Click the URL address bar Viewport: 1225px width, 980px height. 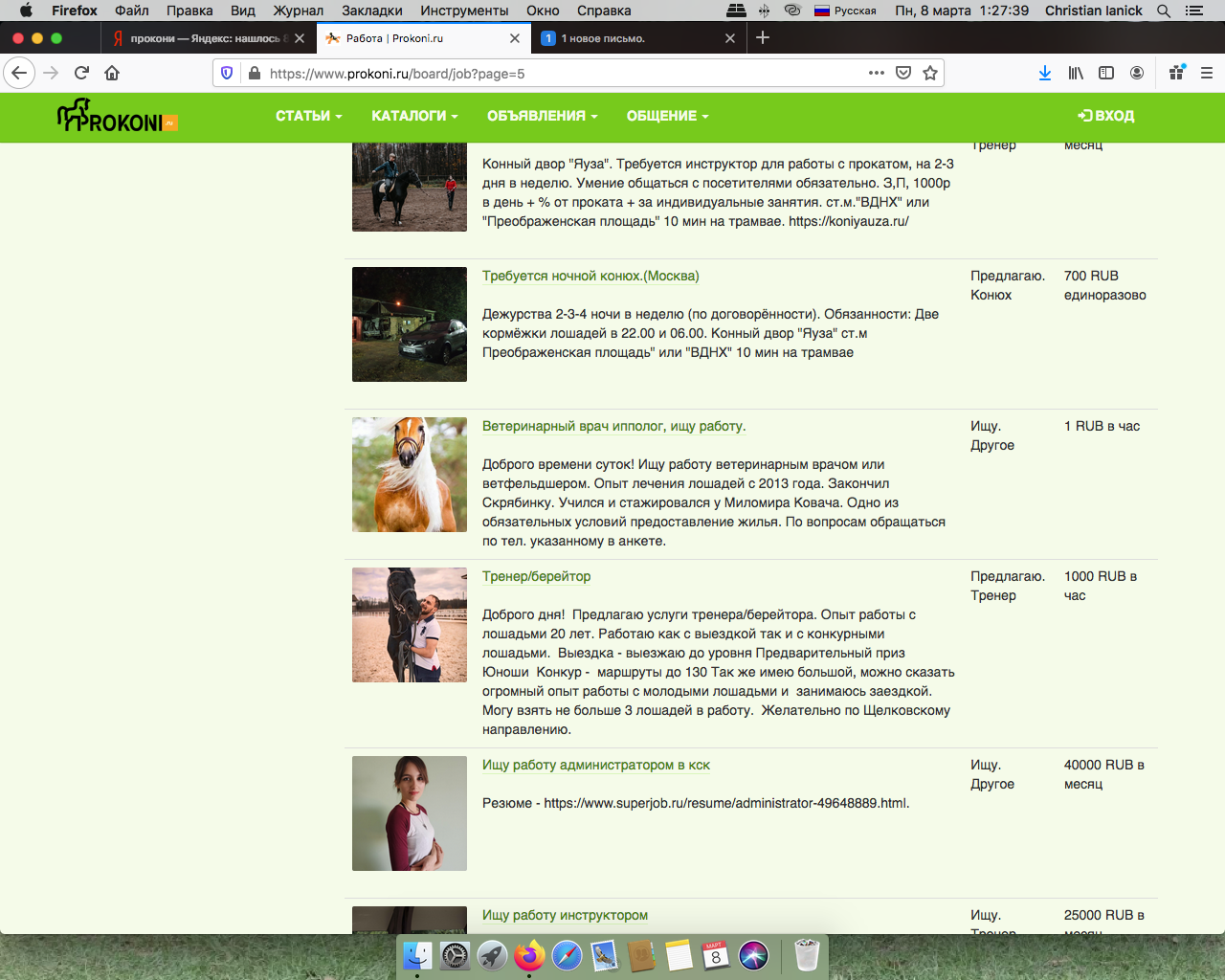[565, 74]
